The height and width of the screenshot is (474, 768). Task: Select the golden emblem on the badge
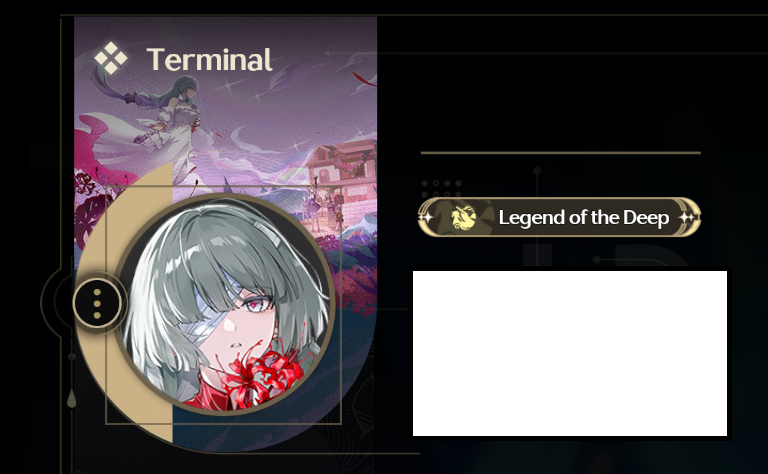(x=463, y=217)
